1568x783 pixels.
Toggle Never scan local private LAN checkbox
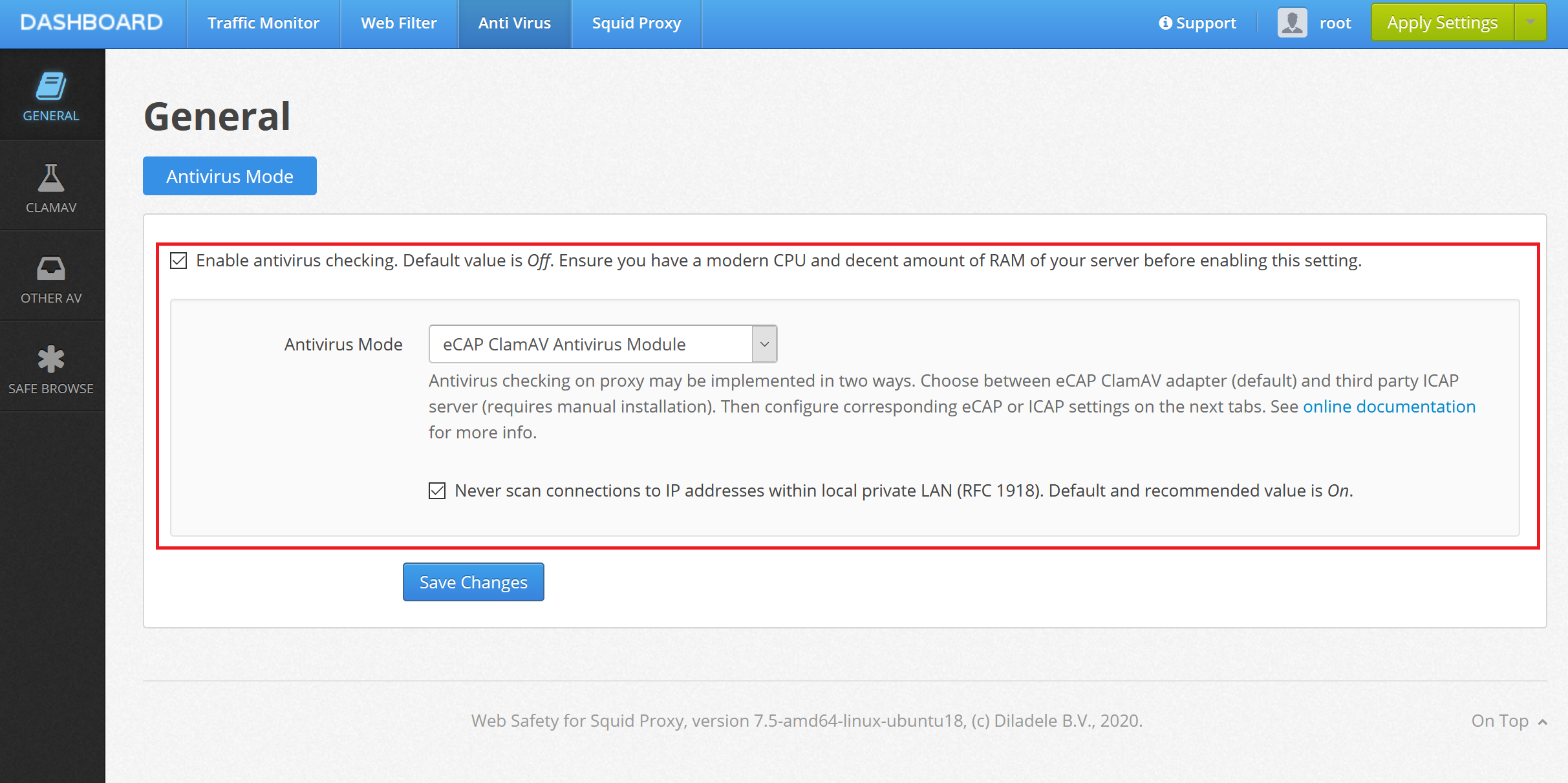437,491
